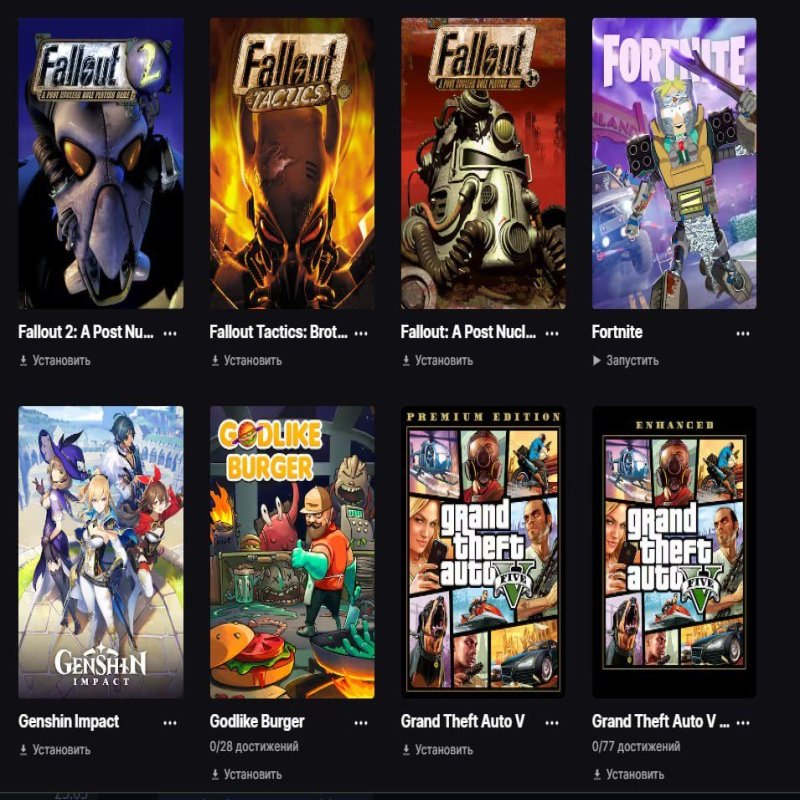View GTA V Enhanced 0/77 achievements

coord(636,746)
